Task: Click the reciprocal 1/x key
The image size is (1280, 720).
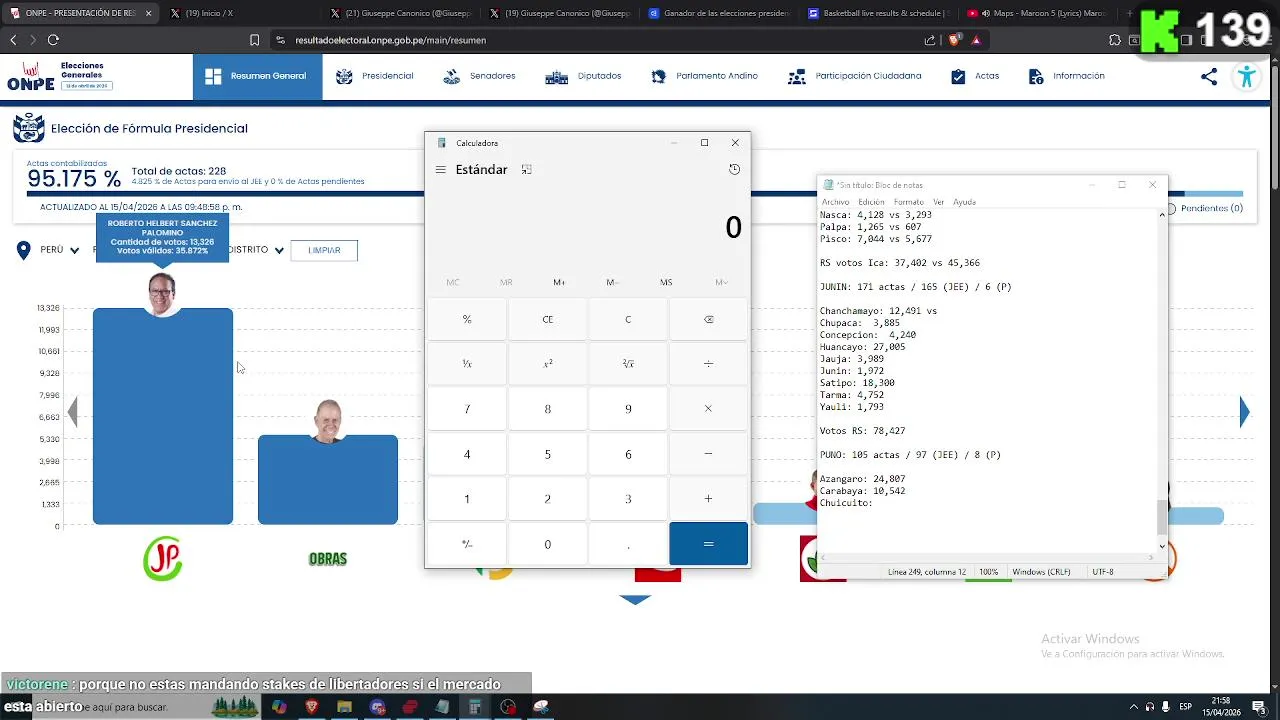Action: click(467, 364)
